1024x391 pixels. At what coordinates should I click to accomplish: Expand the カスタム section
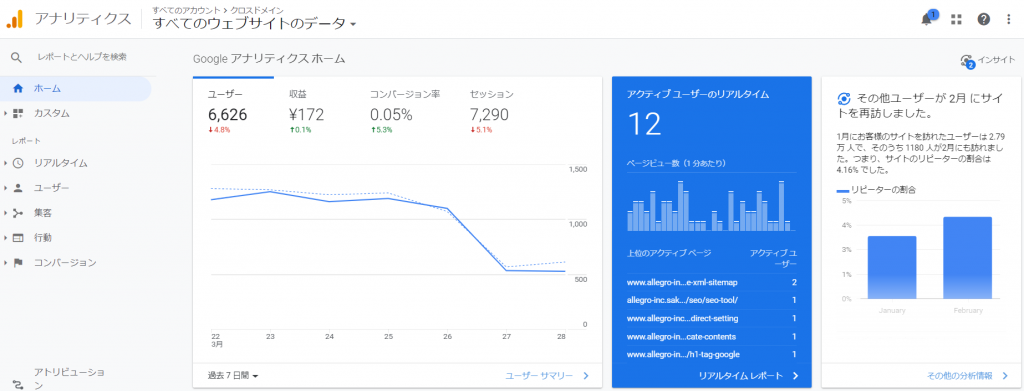pos(5,114)
